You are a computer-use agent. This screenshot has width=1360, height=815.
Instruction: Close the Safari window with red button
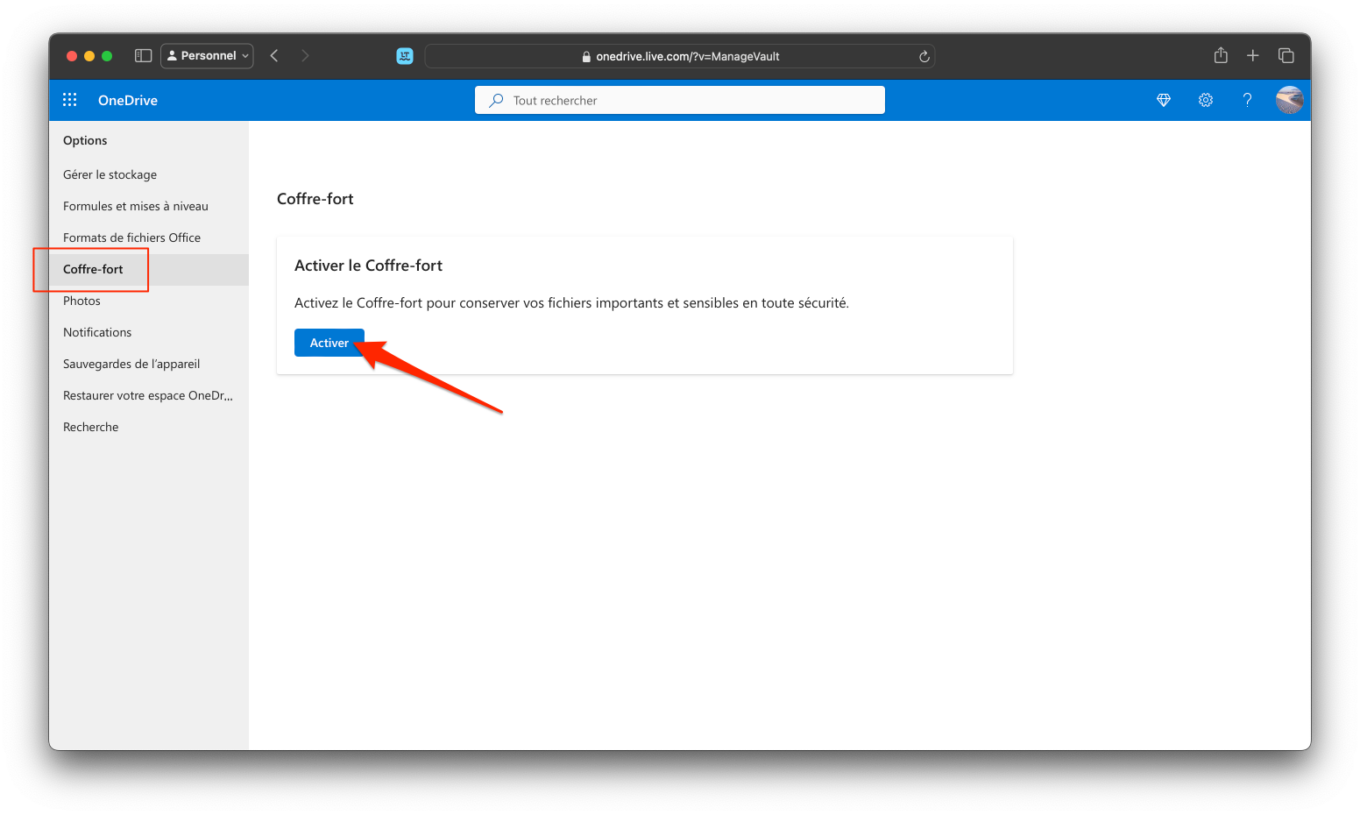pos(72,56)
